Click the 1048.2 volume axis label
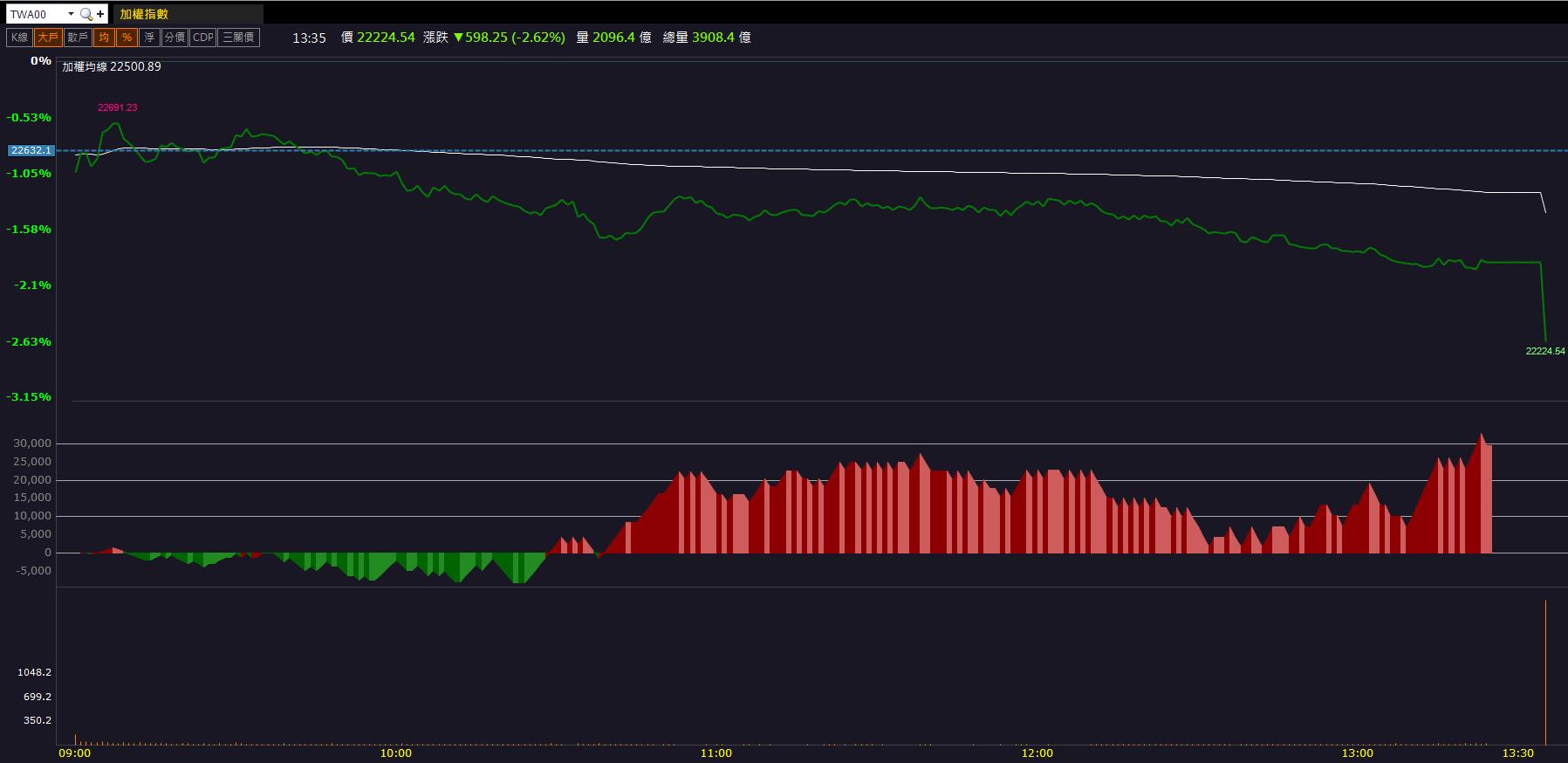This screenshot has height=763, width=1568. [x=34, y=672]
